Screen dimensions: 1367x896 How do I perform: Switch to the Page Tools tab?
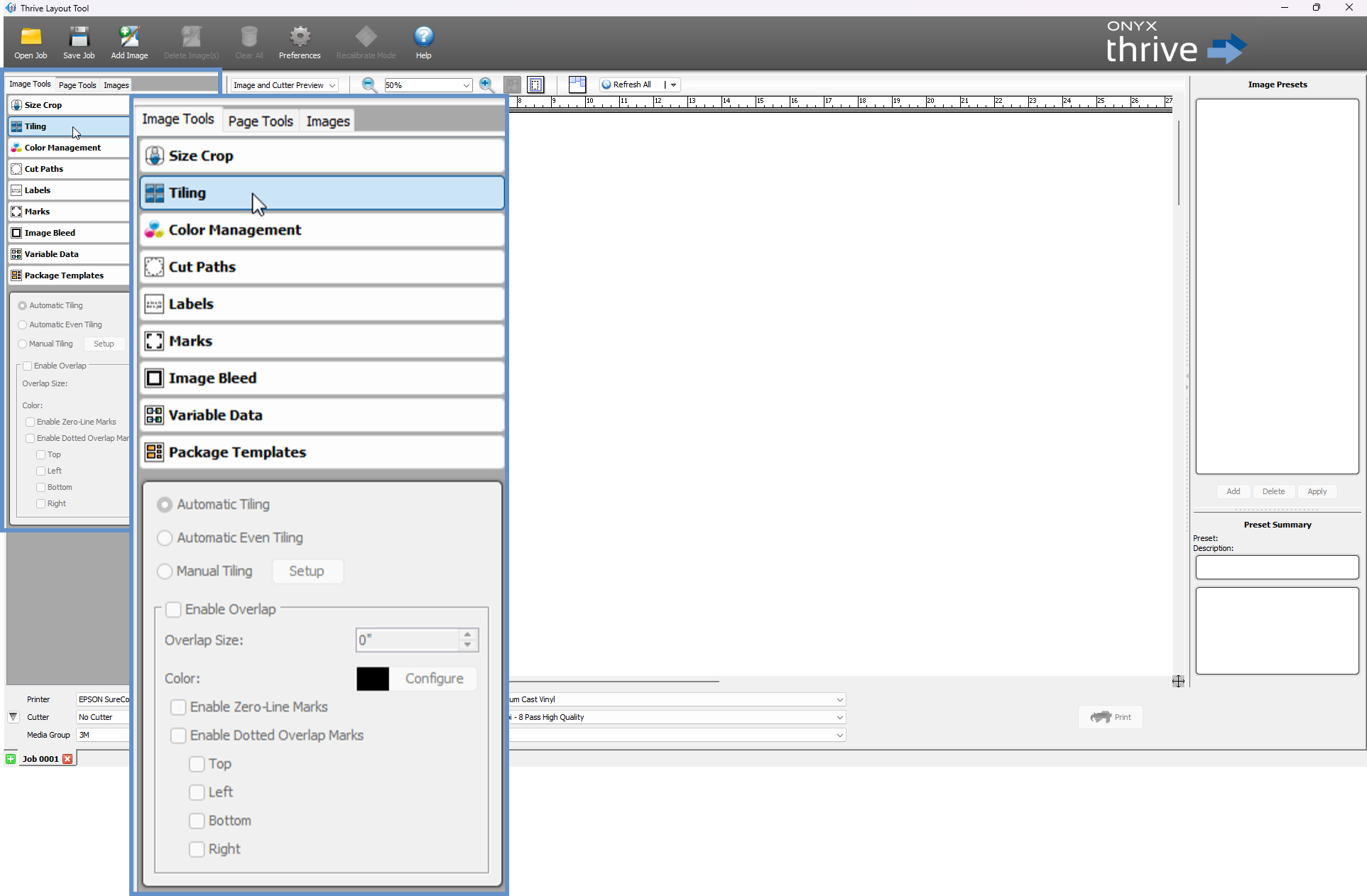point(261,121)
